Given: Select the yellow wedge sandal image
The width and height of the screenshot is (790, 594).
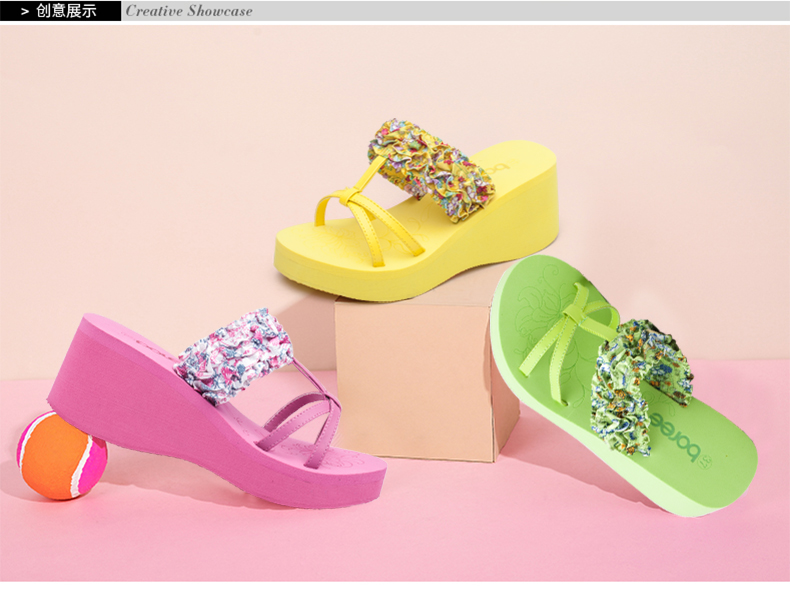Looking at the screenshot, I should 416,211.
